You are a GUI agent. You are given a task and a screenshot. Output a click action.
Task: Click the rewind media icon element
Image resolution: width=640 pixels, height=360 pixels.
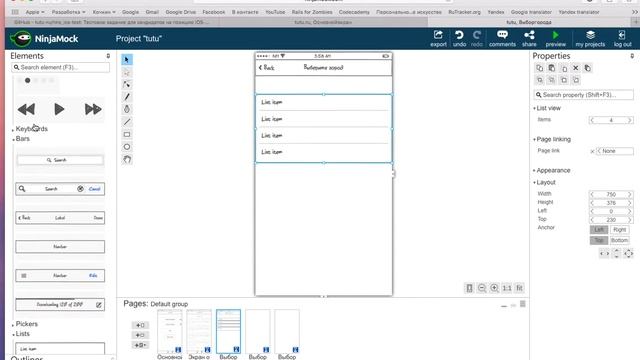(x=27, y=109)
